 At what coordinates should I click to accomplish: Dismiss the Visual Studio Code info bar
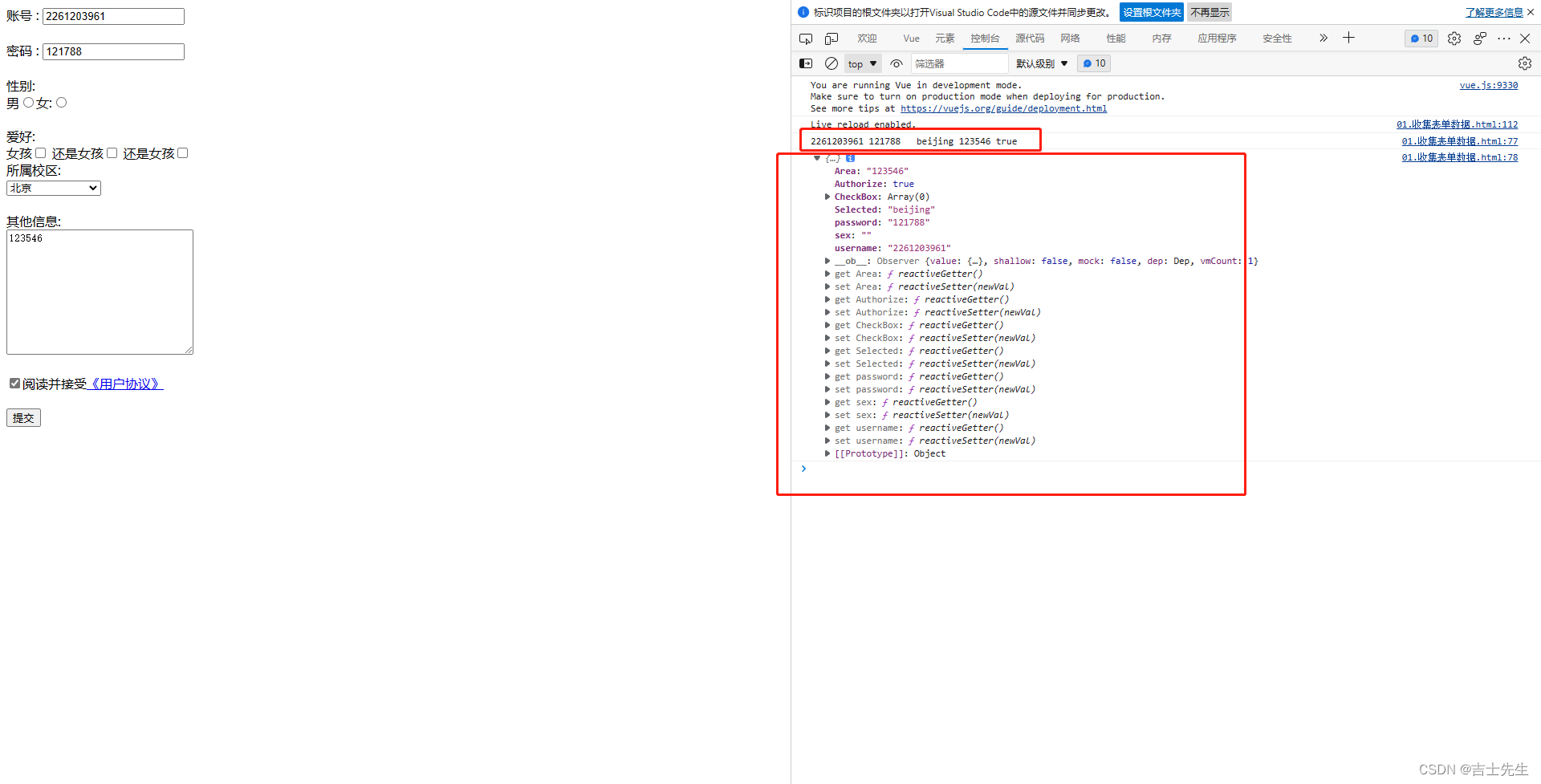tap(1531, 12)
